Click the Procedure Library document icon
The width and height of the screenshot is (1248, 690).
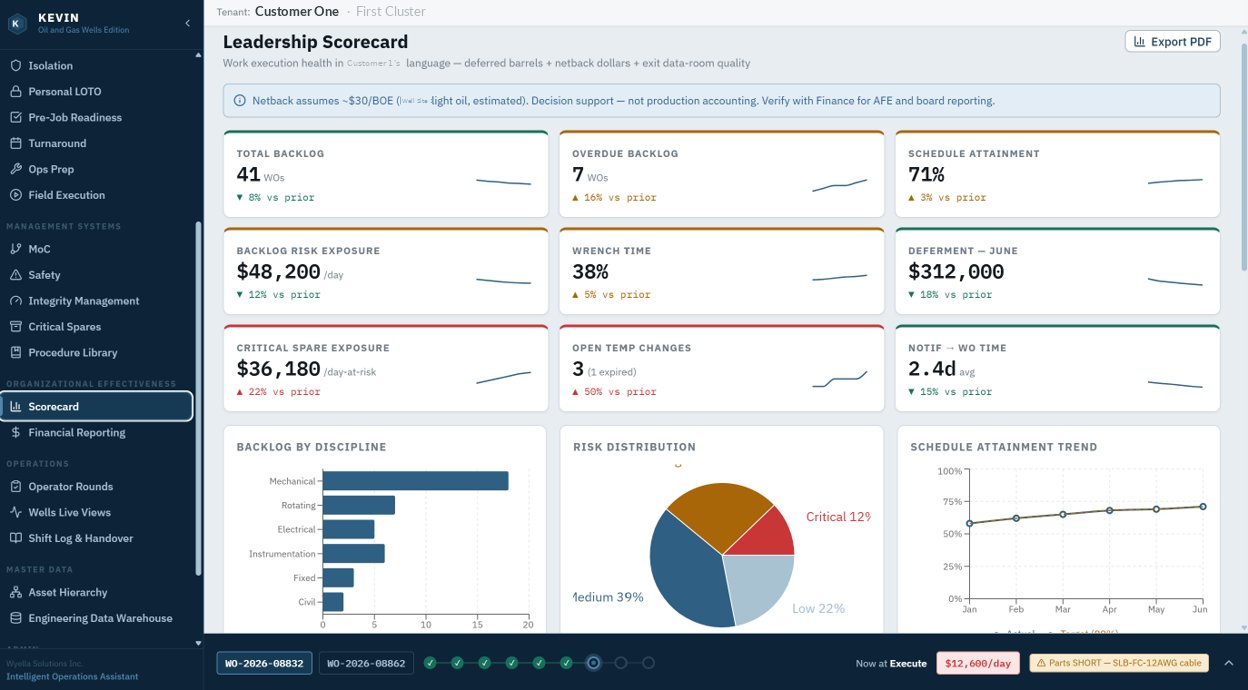tap(15, 353)
